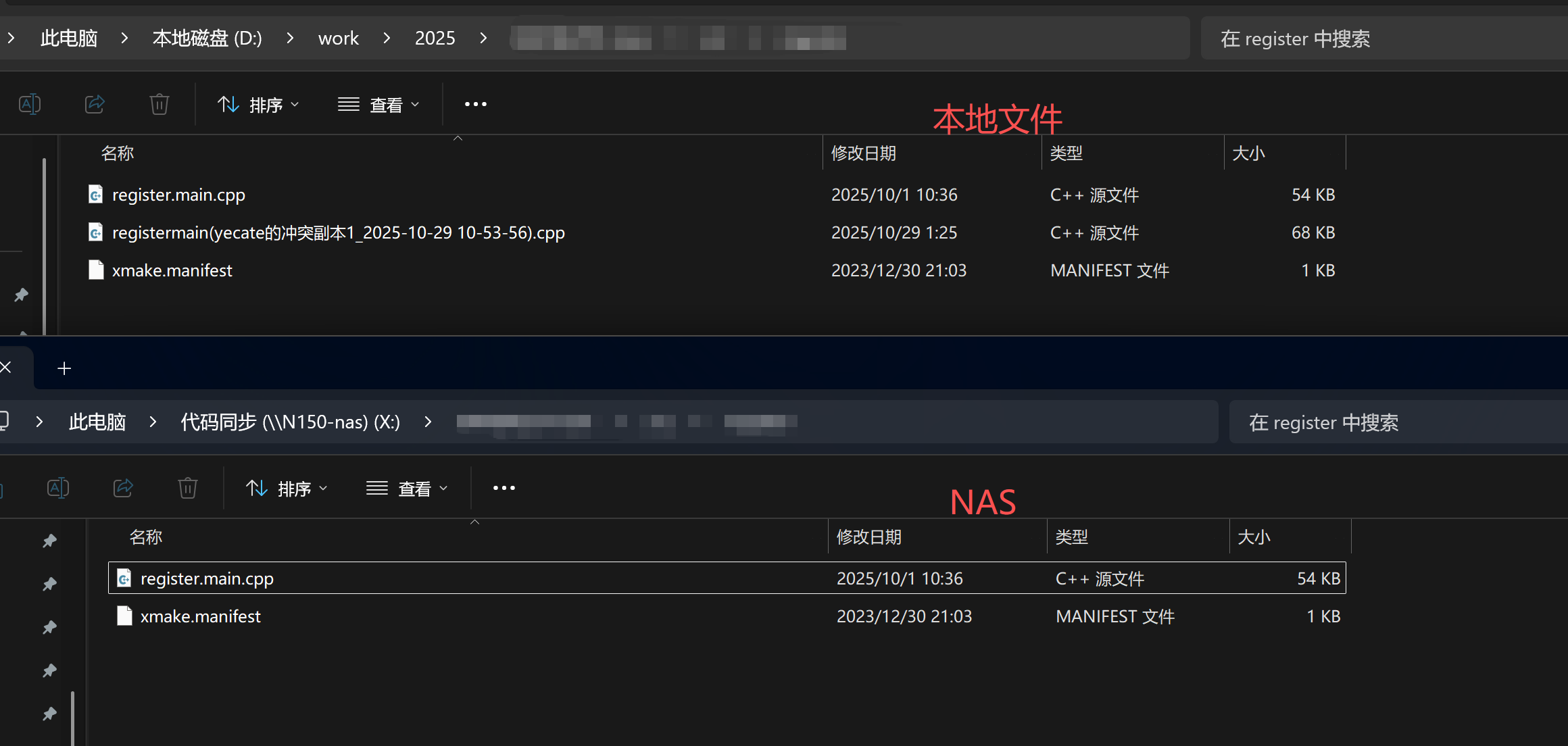Click the share icon in the NAS toolbar
This screenshot has width=1568, height=746.
point(123,488)
